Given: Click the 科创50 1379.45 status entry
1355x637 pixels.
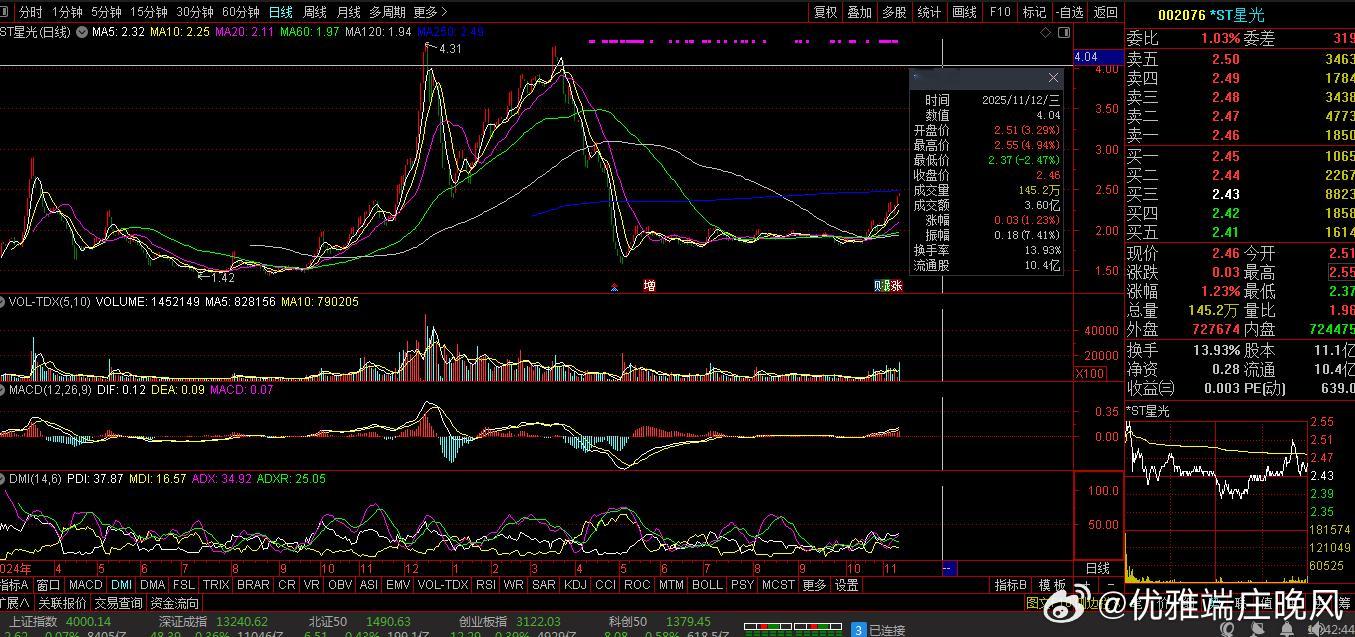Looking at the screenshot, I should [x=660, y=621].
